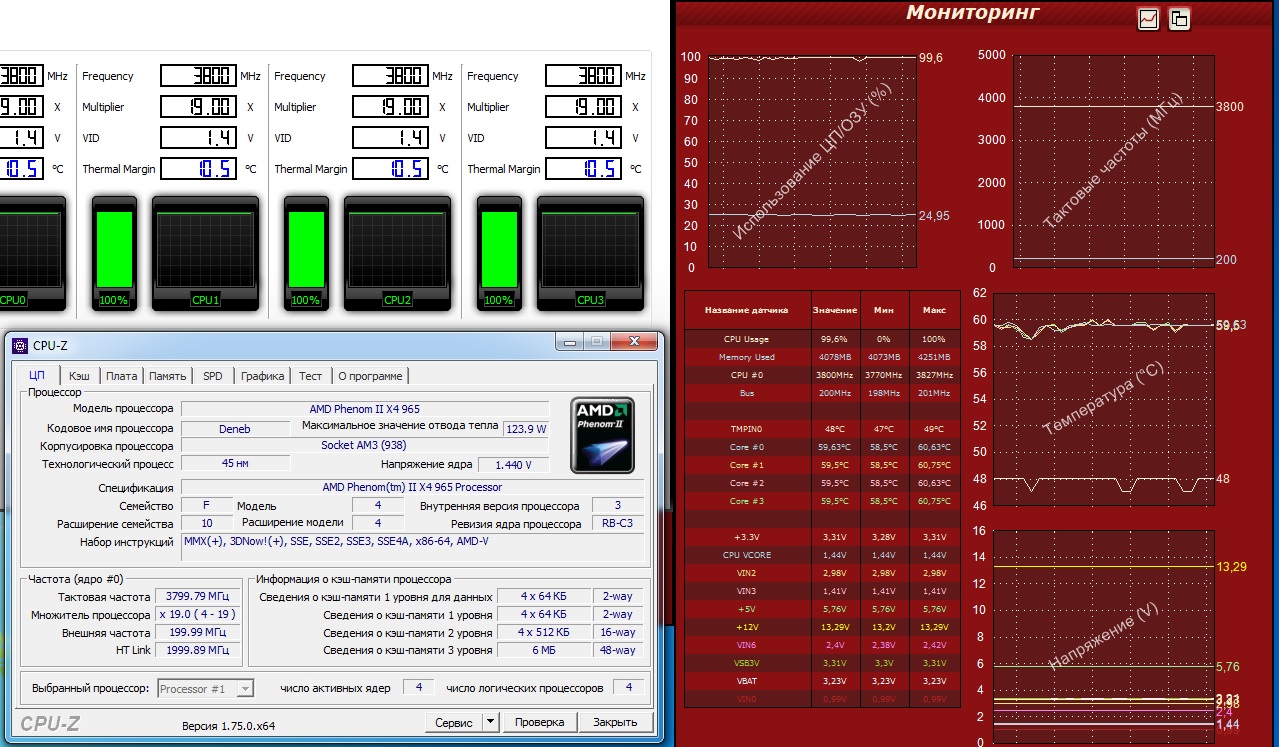Click the 6 МБ level 3 cache value

(543, 650)
